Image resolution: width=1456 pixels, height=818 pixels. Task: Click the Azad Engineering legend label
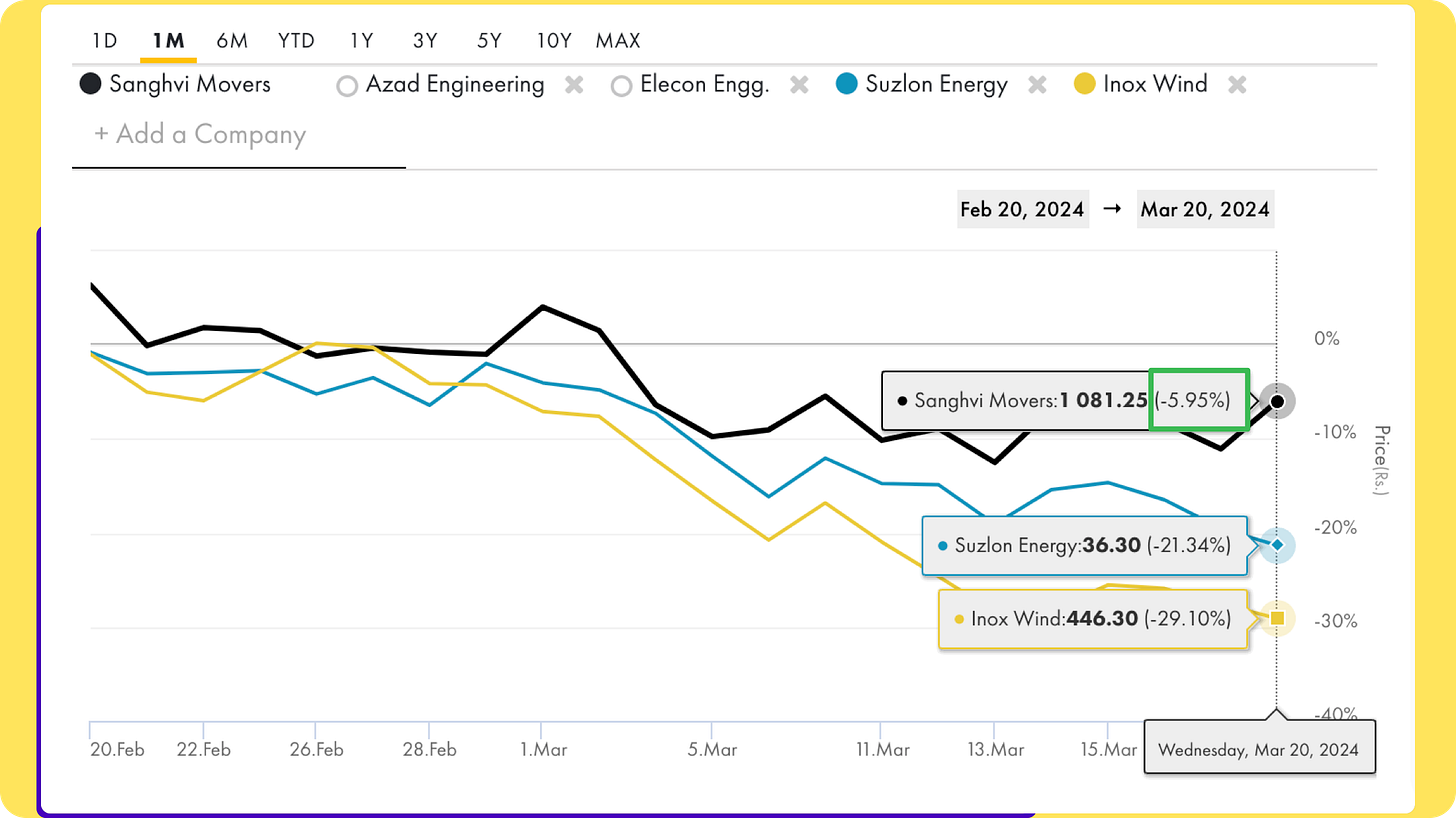point(455,84)
